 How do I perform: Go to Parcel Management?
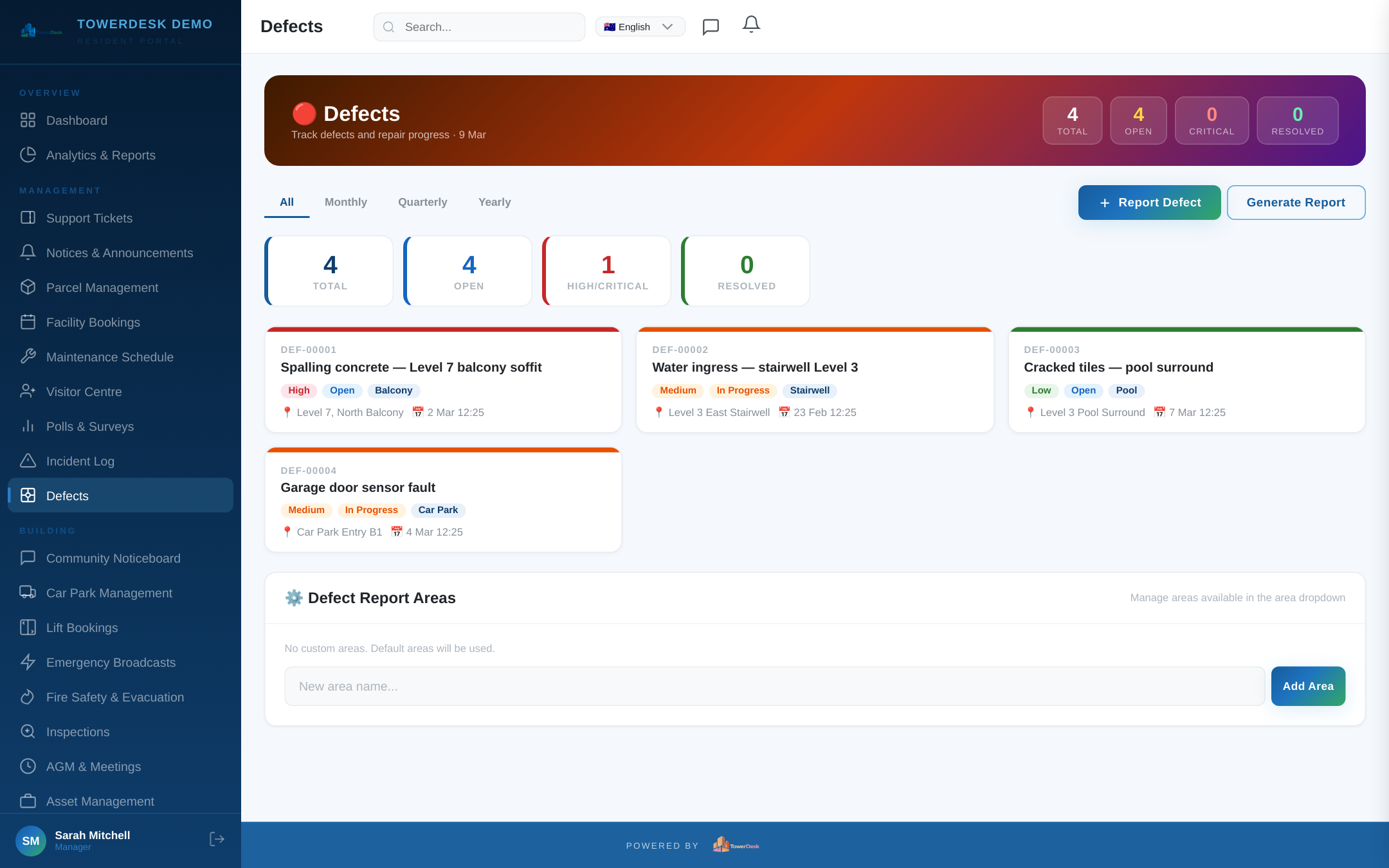(x=102, y=287)
